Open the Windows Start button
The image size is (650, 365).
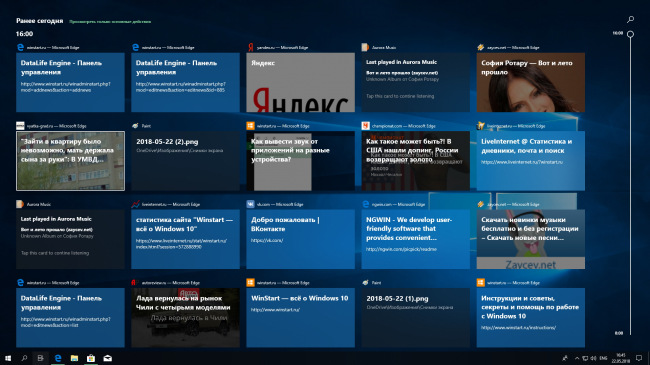click(x=8, y=358)
